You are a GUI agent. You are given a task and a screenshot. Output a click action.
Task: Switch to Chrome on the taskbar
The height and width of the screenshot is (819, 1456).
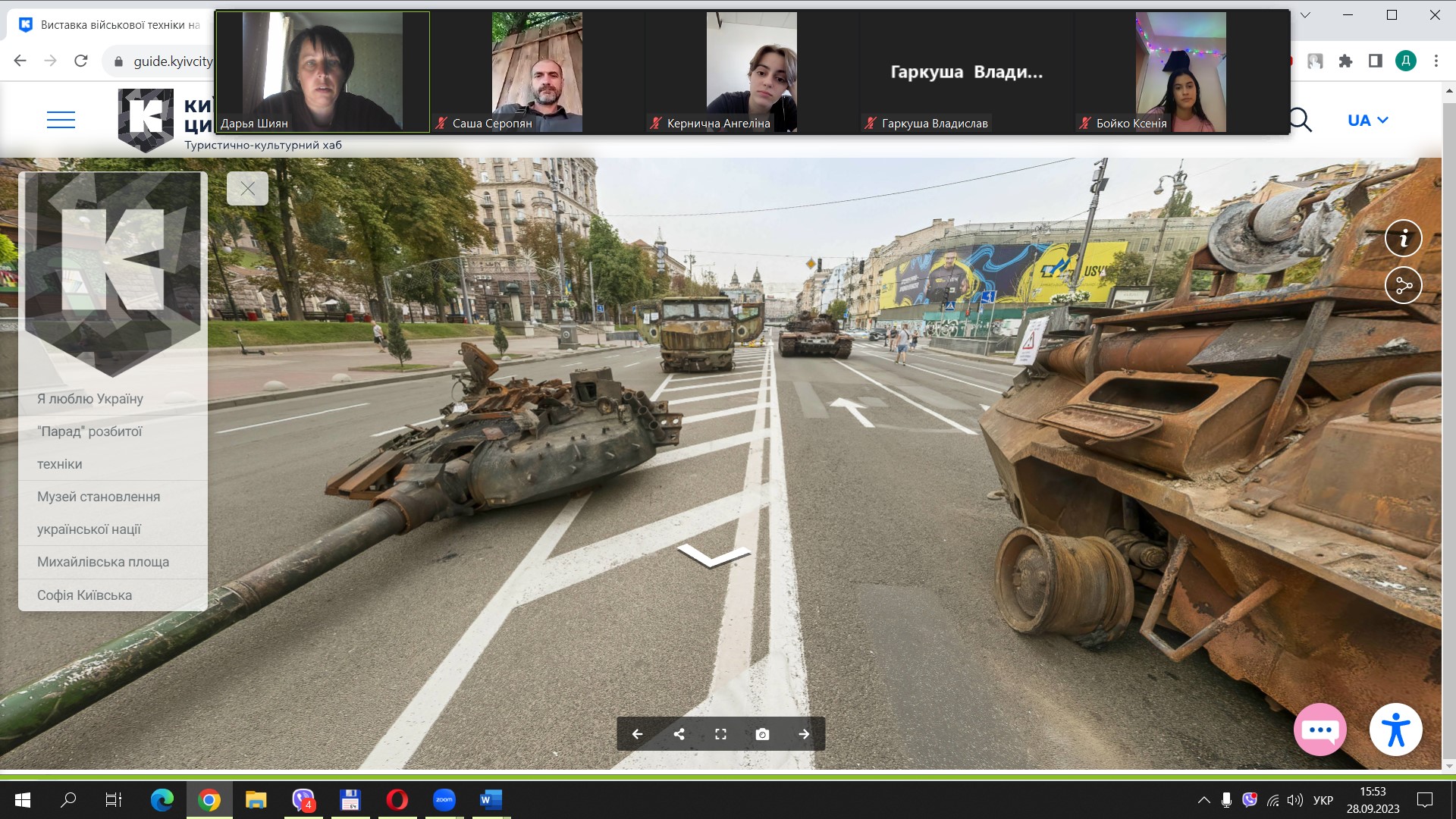(x=209, y=799)
